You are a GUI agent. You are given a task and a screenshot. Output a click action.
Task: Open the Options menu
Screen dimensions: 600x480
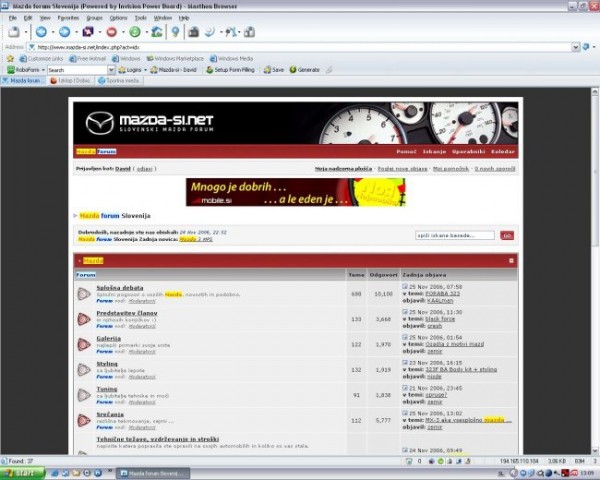(118, 18)
